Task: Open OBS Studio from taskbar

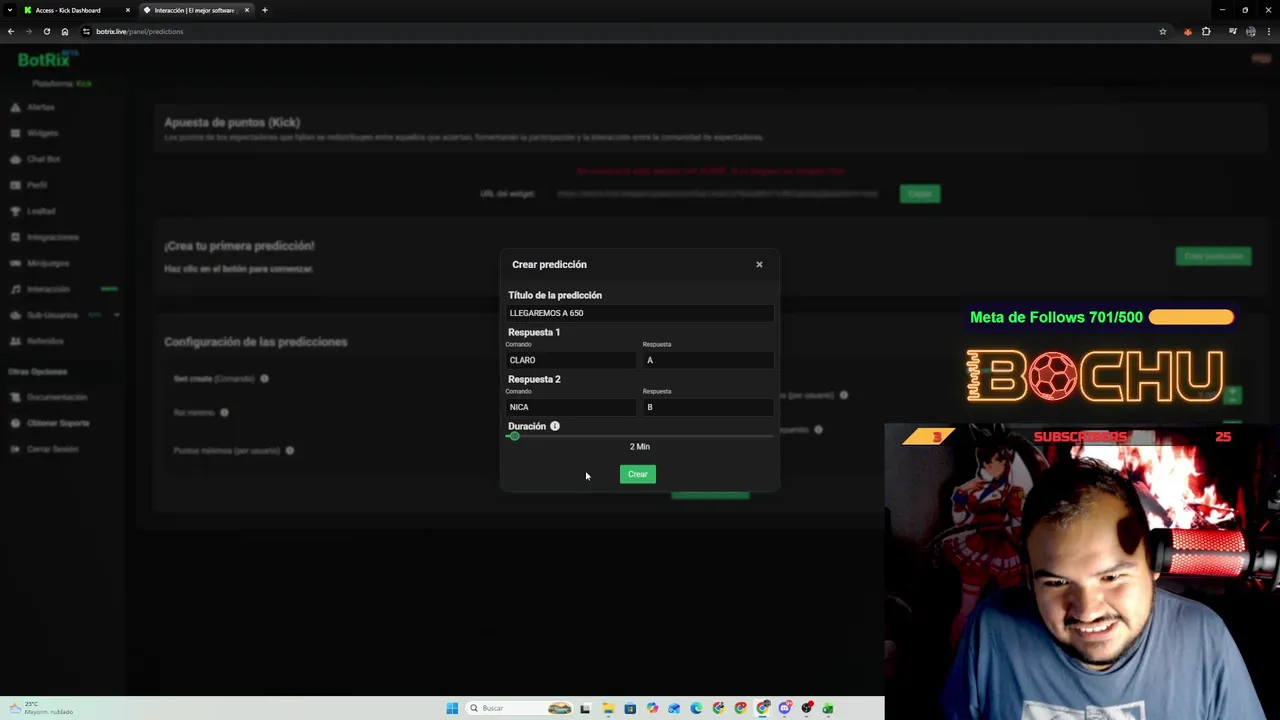Action: pyautogui.click(x=807, y=708)
